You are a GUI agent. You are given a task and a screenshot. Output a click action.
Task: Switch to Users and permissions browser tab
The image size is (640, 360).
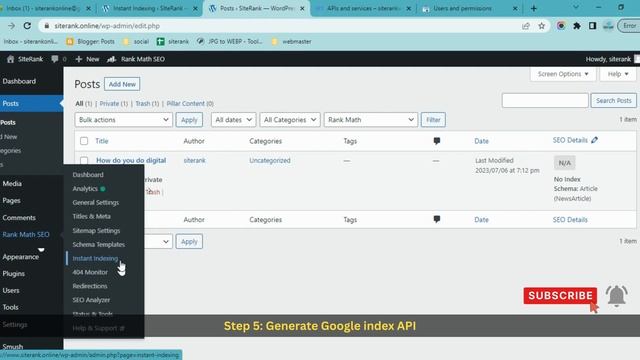469,8
